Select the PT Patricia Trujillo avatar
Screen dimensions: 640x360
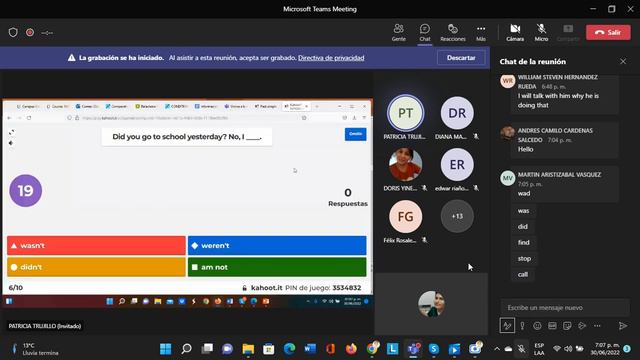pos(405,113)
